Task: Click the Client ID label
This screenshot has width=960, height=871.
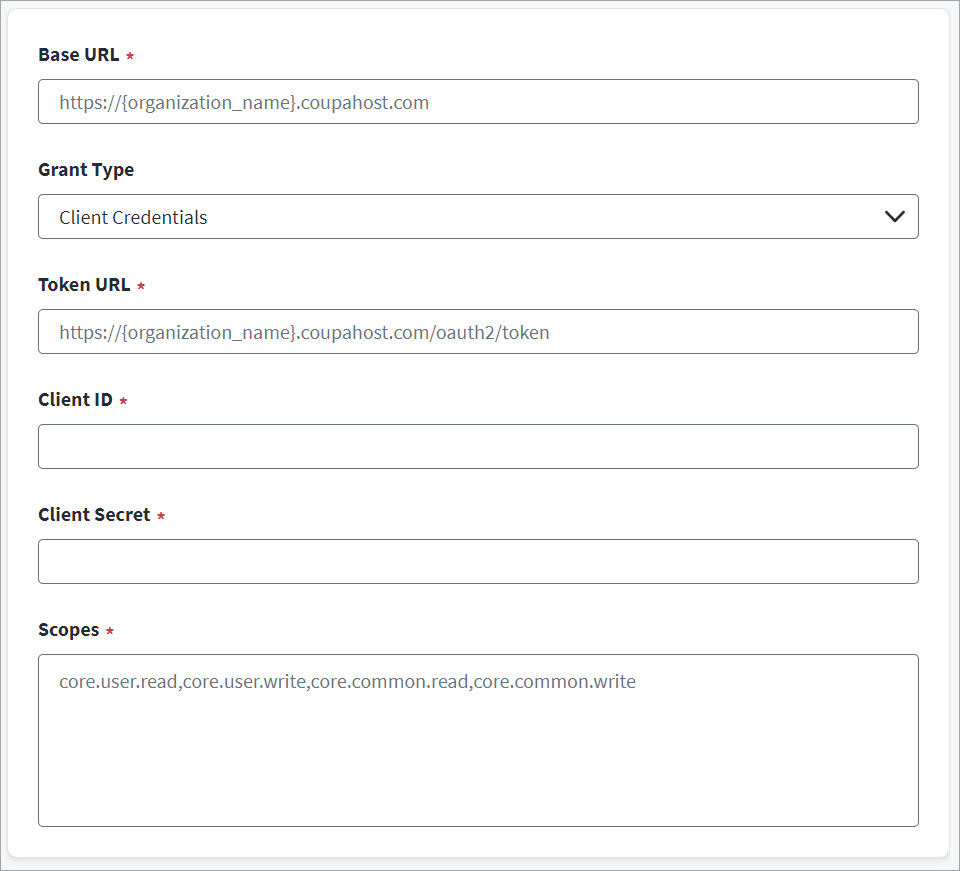Action: pyautogui.click(x=75, y=400)
